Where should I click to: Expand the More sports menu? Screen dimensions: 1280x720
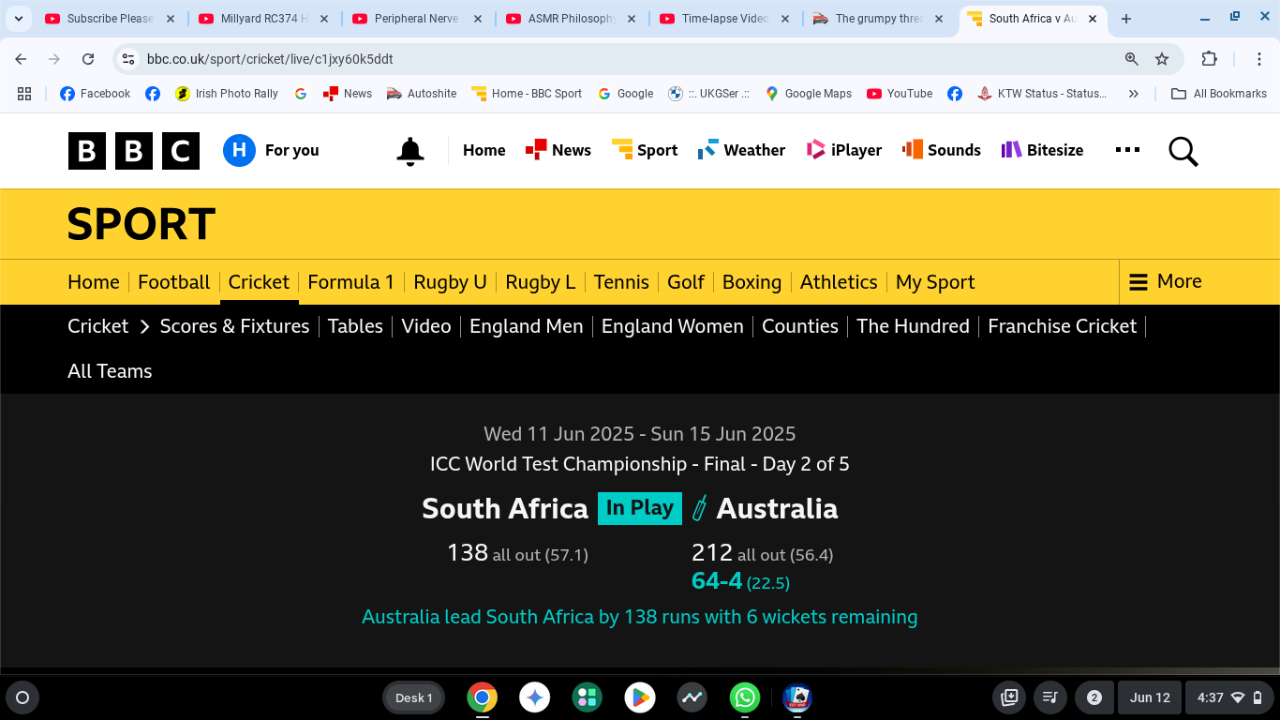click(x=1165, y=281)
